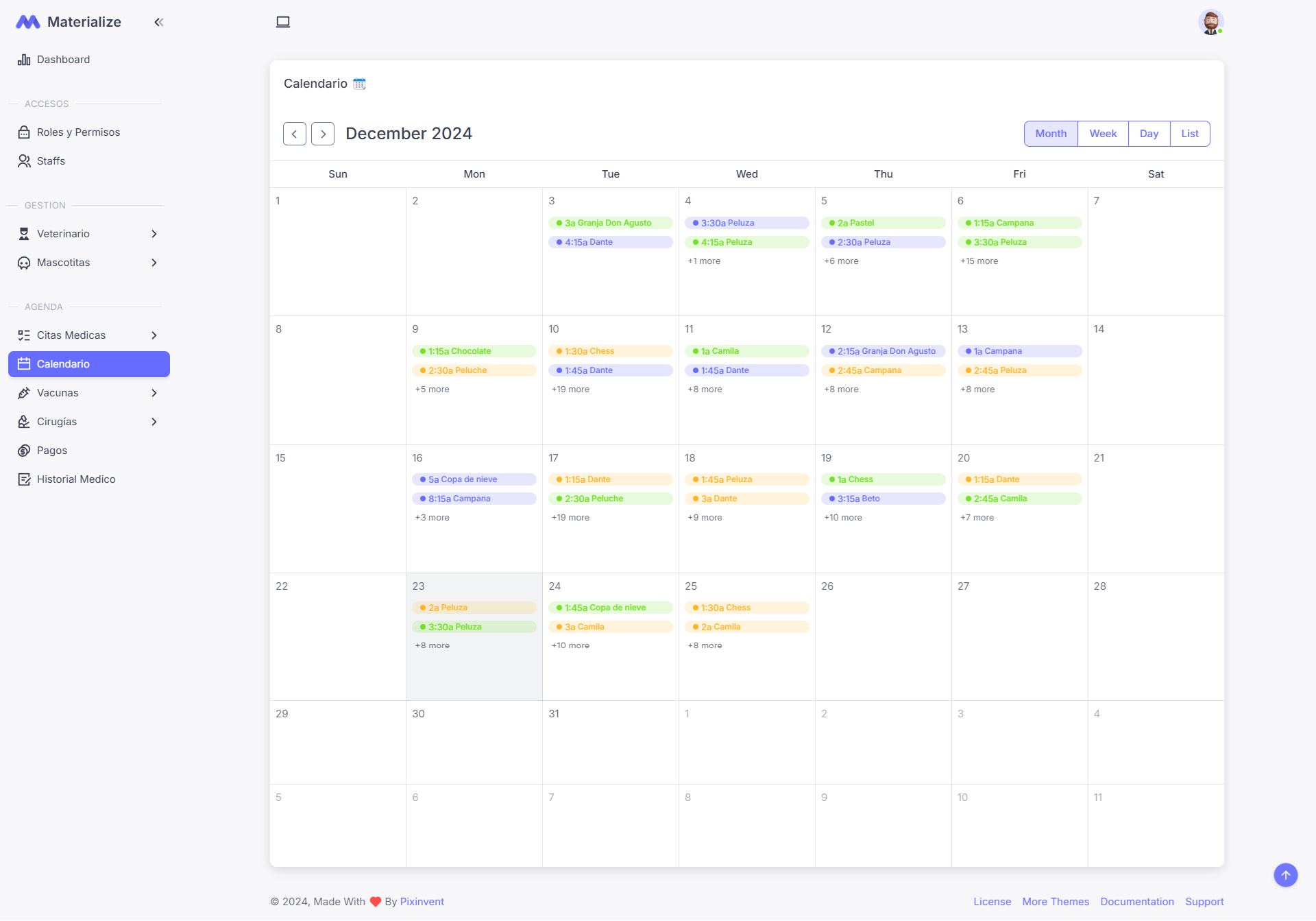Viewport: 1316px width, 921px height.
Task: Switch calendar to List view
Action: 1190,133
